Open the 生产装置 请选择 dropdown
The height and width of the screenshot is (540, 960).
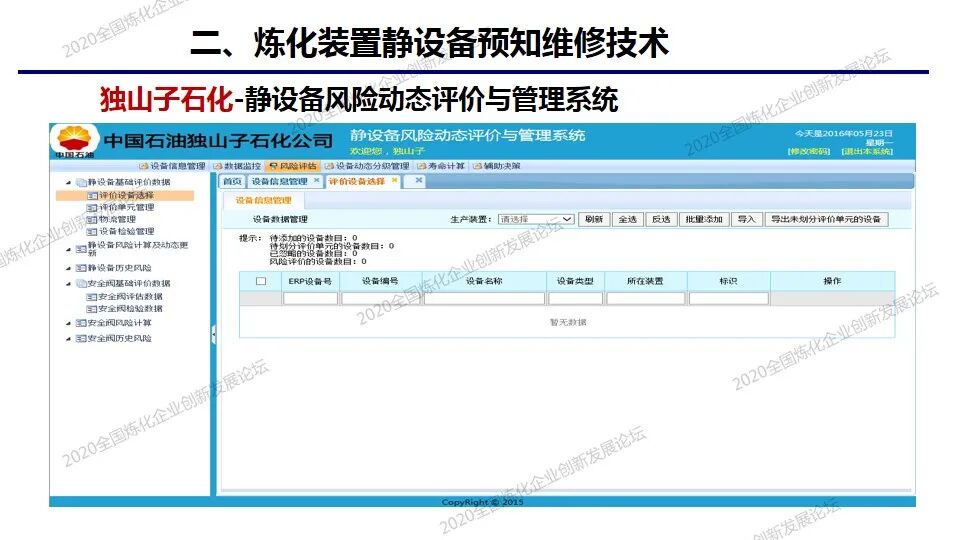click(x=536, y=219)
